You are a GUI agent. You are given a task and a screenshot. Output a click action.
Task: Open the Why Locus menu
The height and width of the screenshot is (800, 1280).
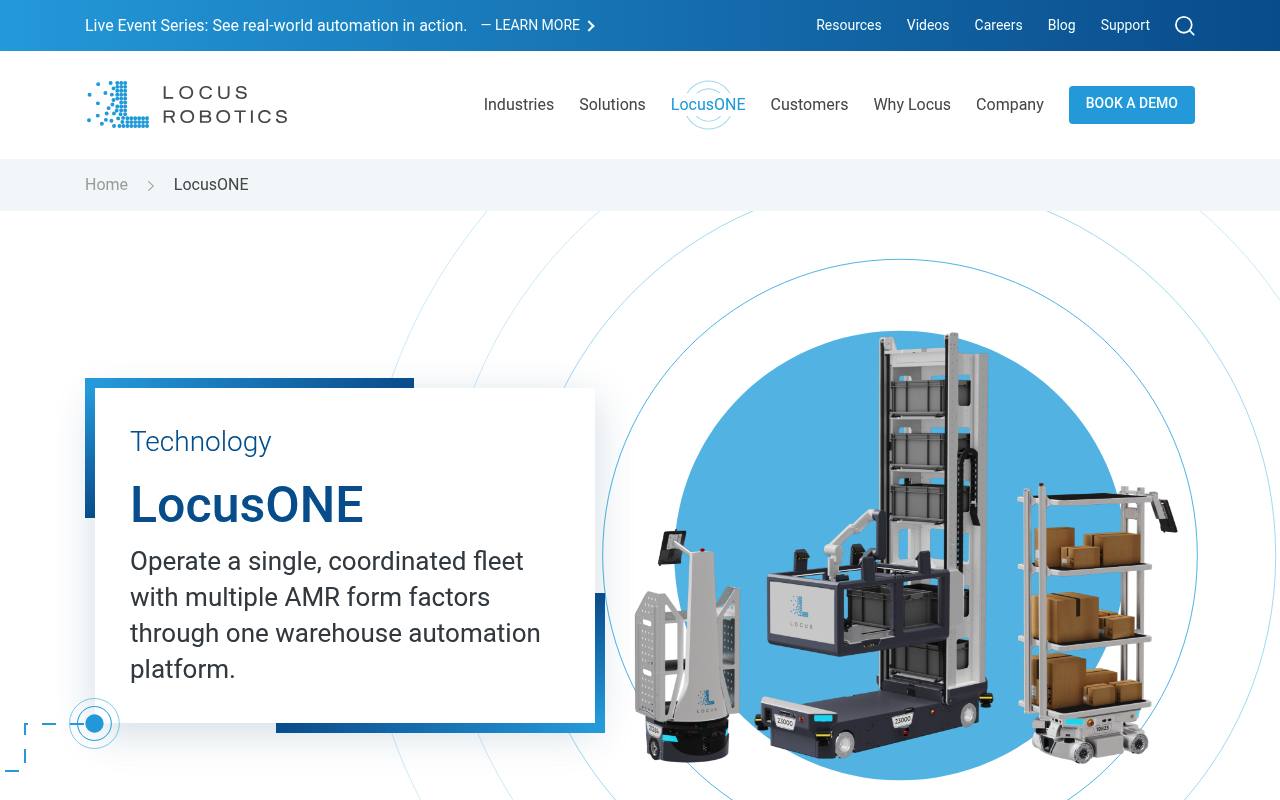912,104
